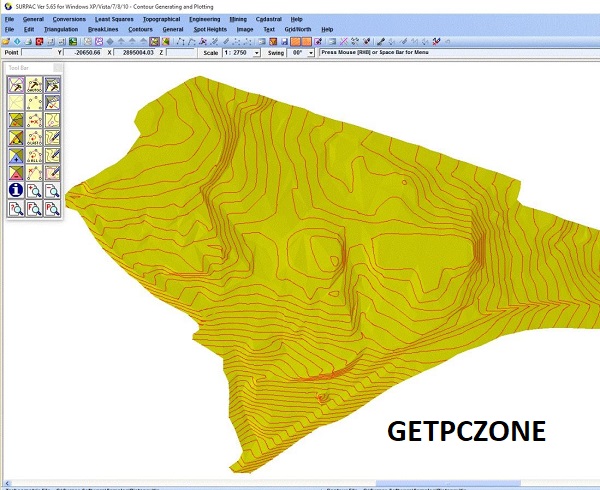600x490 pixels.
Task: Open the Spot Heights menu
Action: pos(210,30)
